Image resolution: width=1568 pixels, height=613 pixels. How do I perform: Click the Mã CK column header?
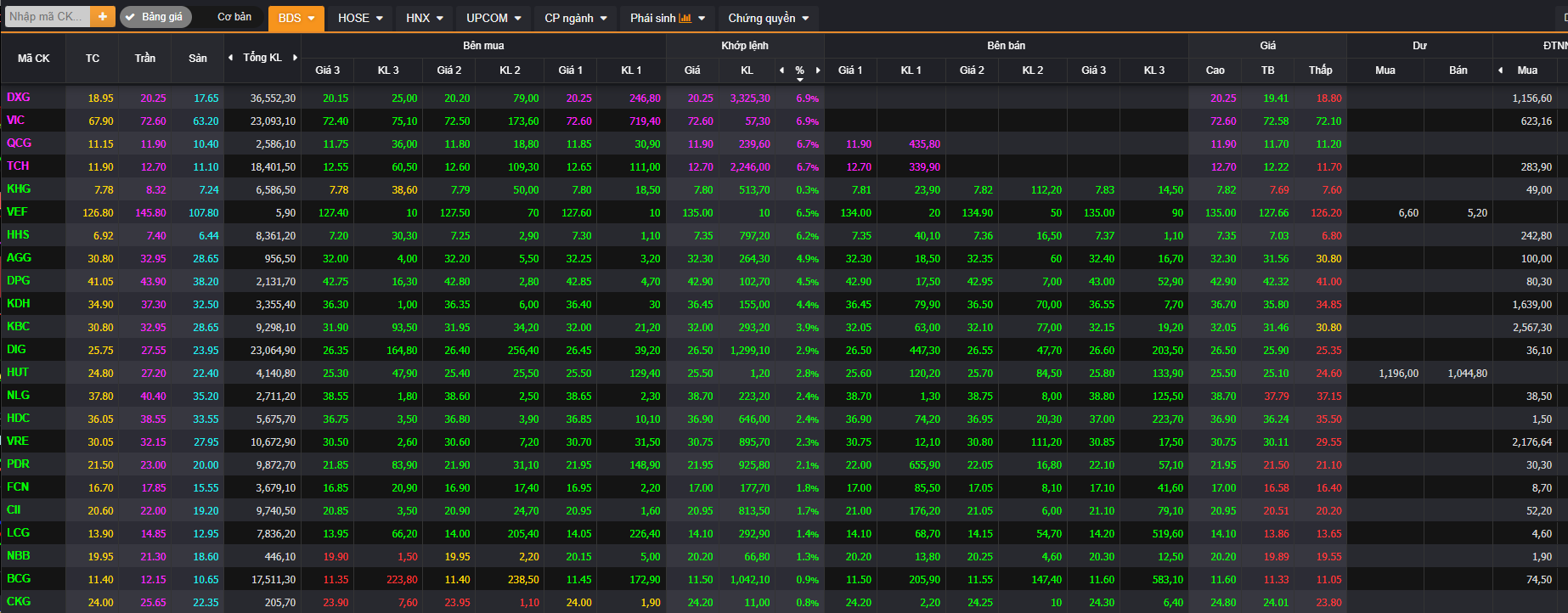tap(34, 59)
